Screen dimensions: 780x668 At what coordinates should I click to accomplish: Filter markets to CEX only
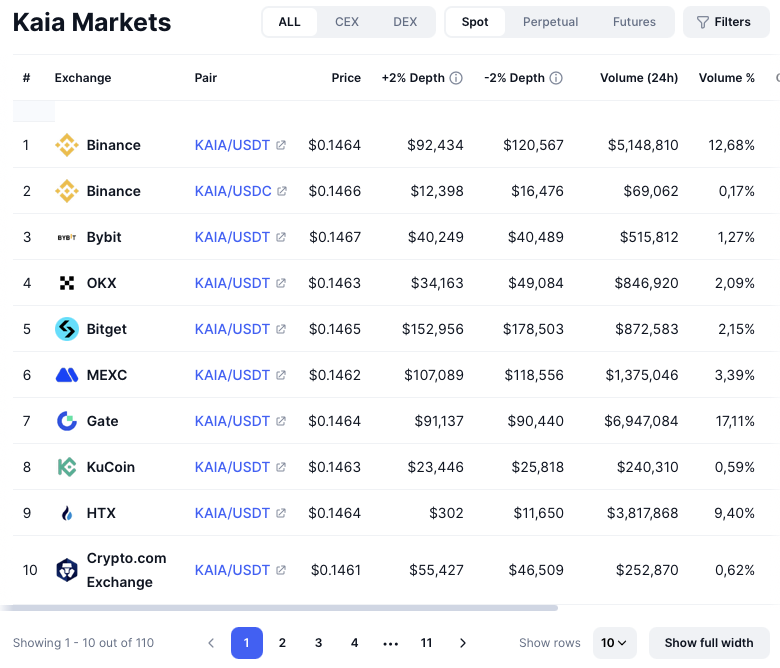pyautogui.click(x=347, y=22)
